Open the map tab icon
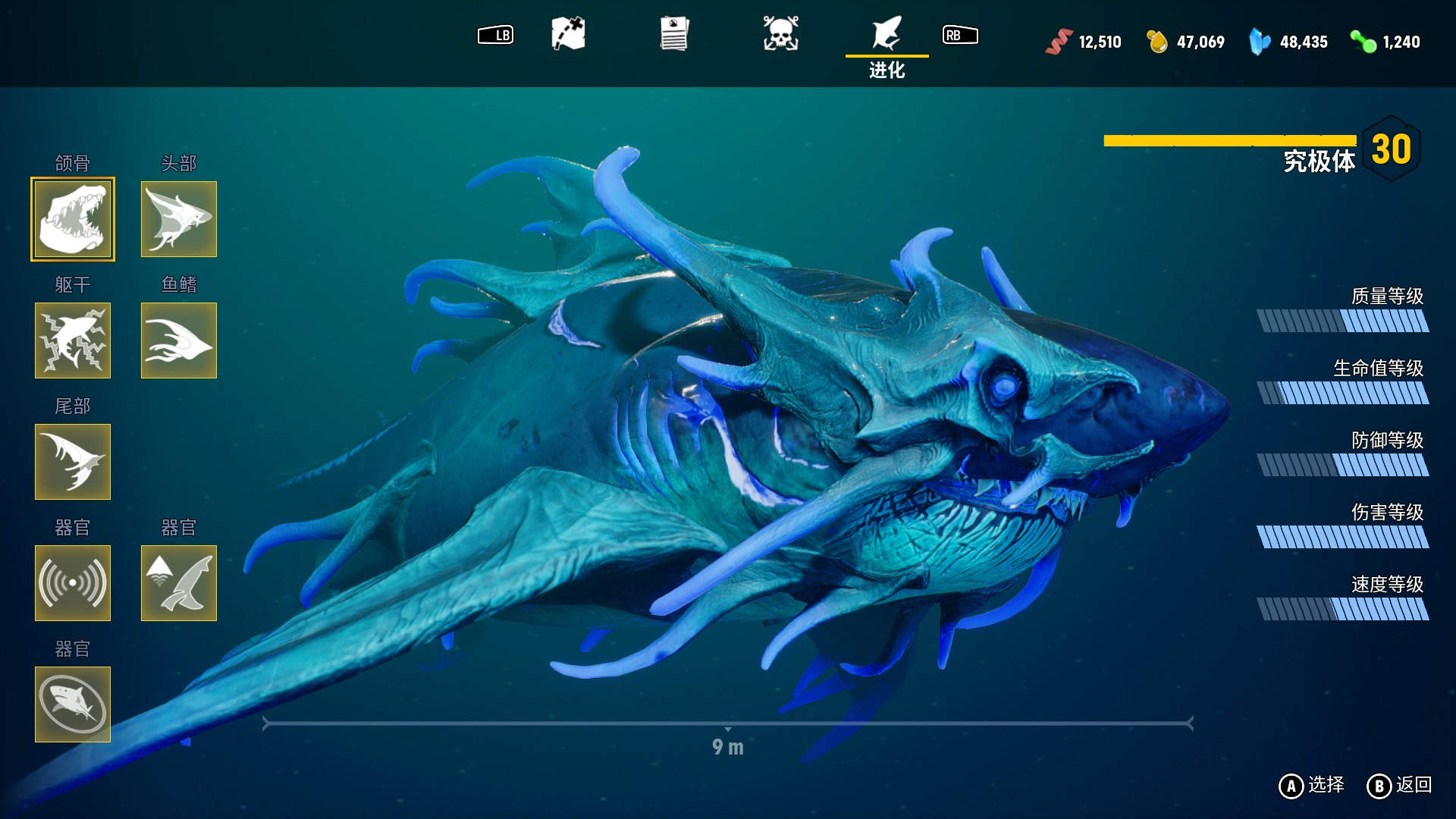The image size is (1456, 819). (568, 34)
